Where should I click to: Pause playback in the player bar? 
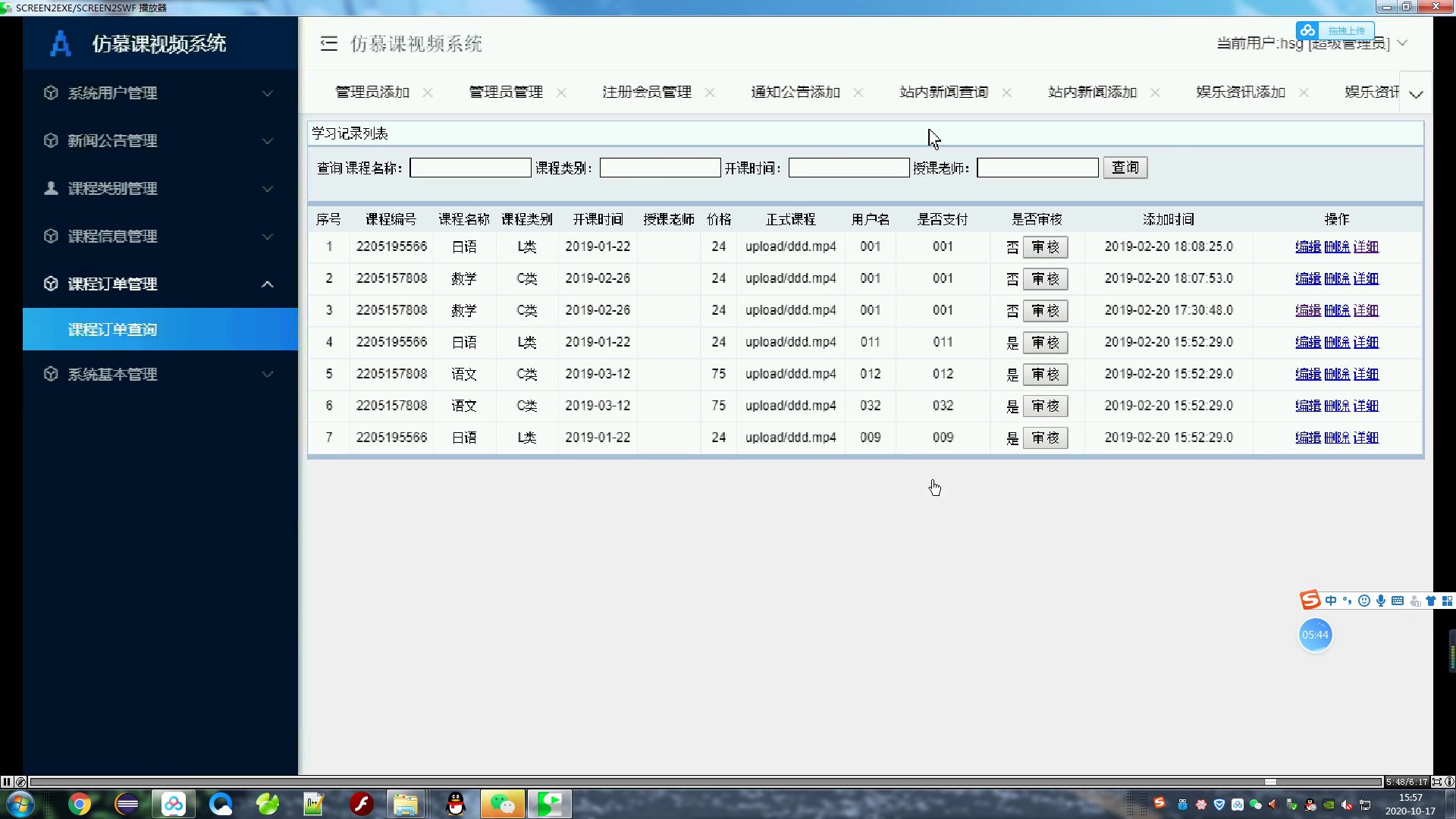[x=7, y=782]
